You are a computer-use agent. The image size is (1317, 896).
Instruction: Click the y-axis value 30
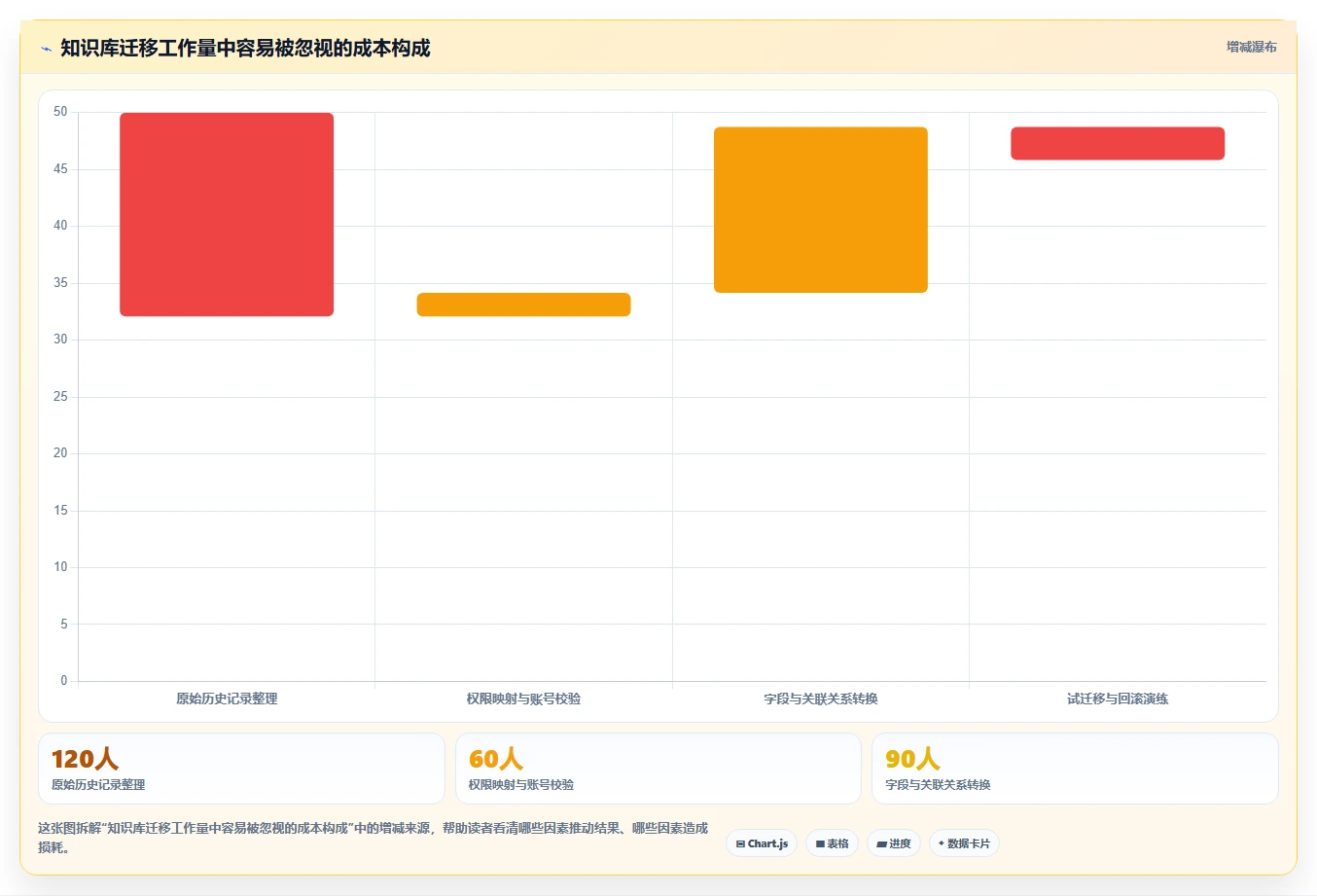coord(60,340)
